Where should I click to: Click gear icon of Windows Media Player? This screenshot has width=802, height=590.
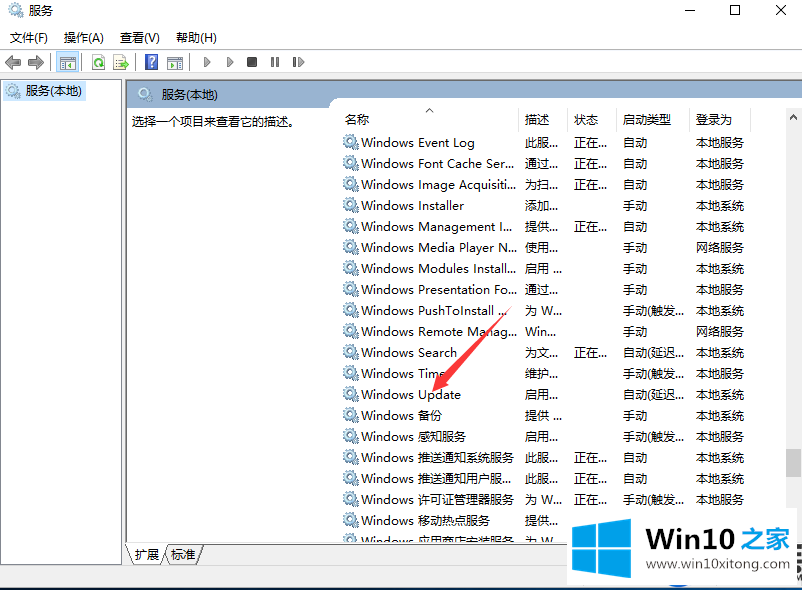click(x=350, y=246)
